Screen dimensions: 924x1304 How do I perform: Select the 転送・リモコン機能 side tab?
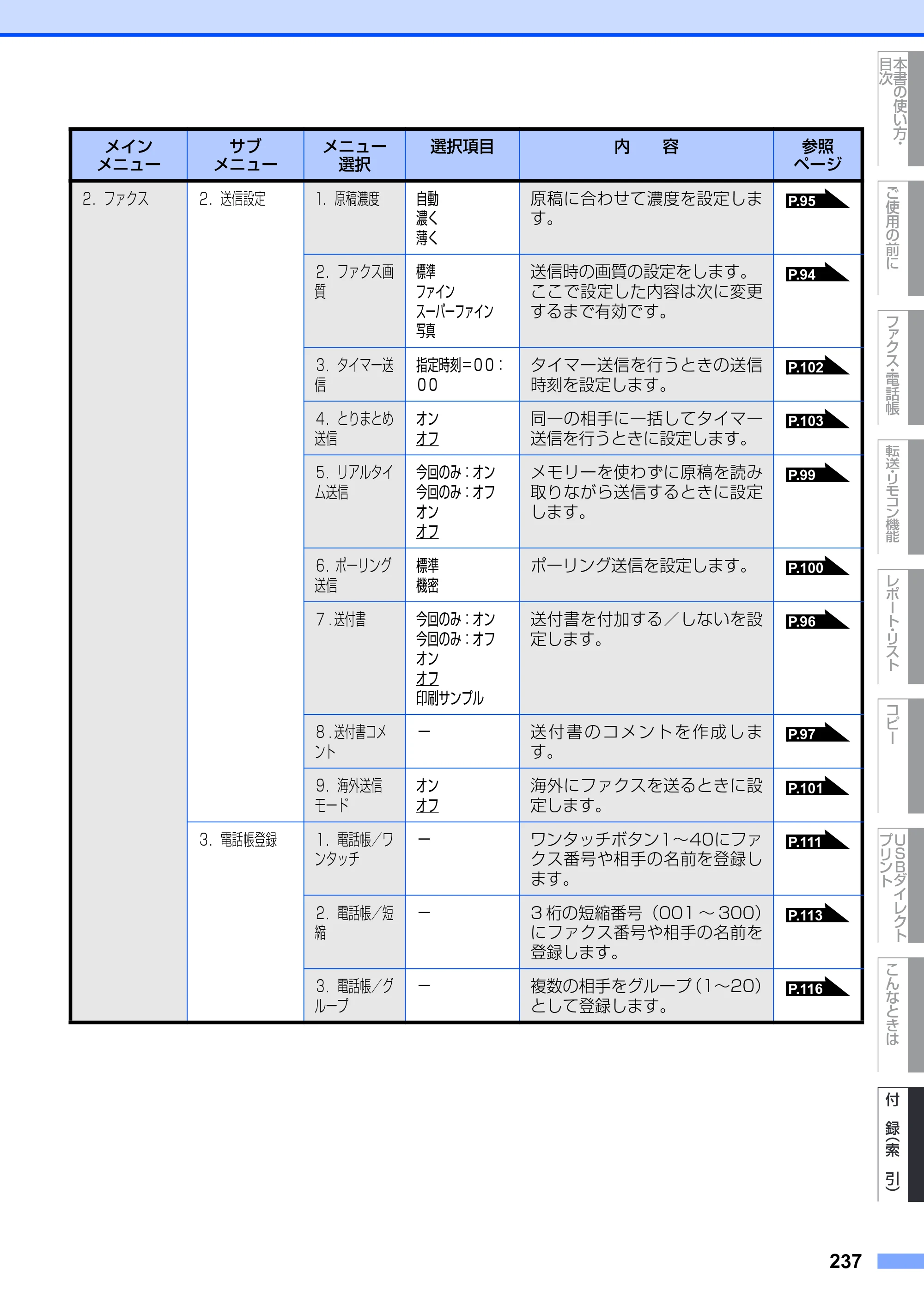pyautogui.click(x=900, y=497)
